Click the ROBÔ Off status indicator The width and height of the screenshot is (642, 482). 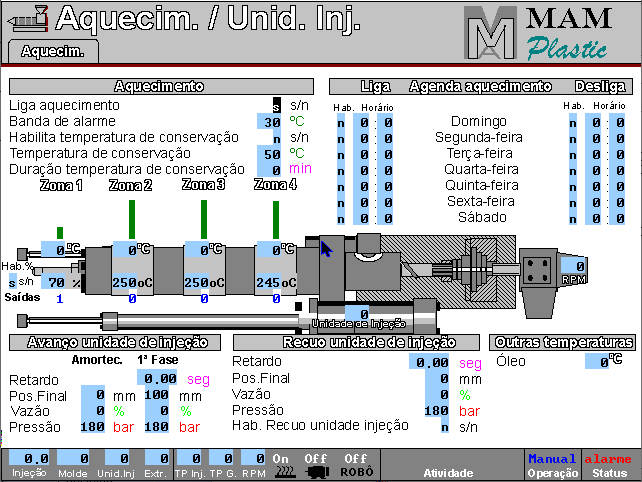pyautogui.click(x=355, y=465)
